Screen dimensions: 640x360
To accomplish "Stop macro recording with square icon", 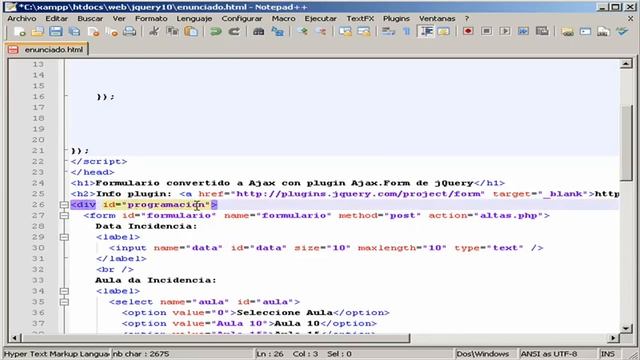I will coord(487,31).
